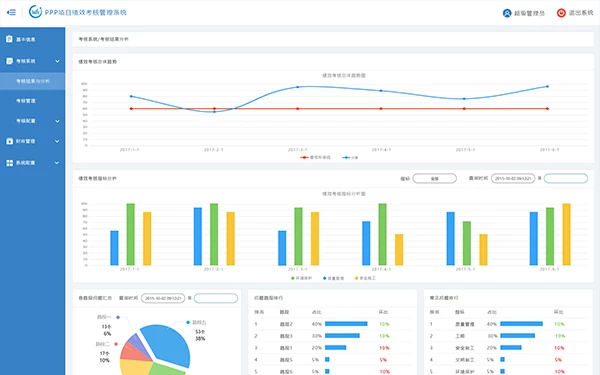The height and width of the screenshot is (375, 600).
Task: Expand the 考核配置 chevron arrow
Action: (57, 121)
